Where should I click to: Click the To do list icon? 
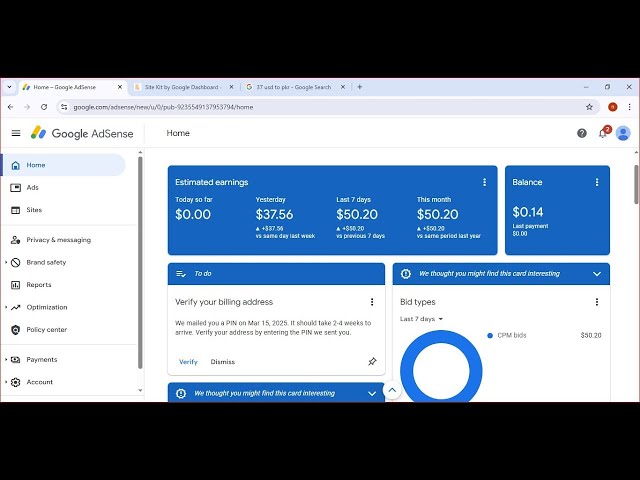181,274
